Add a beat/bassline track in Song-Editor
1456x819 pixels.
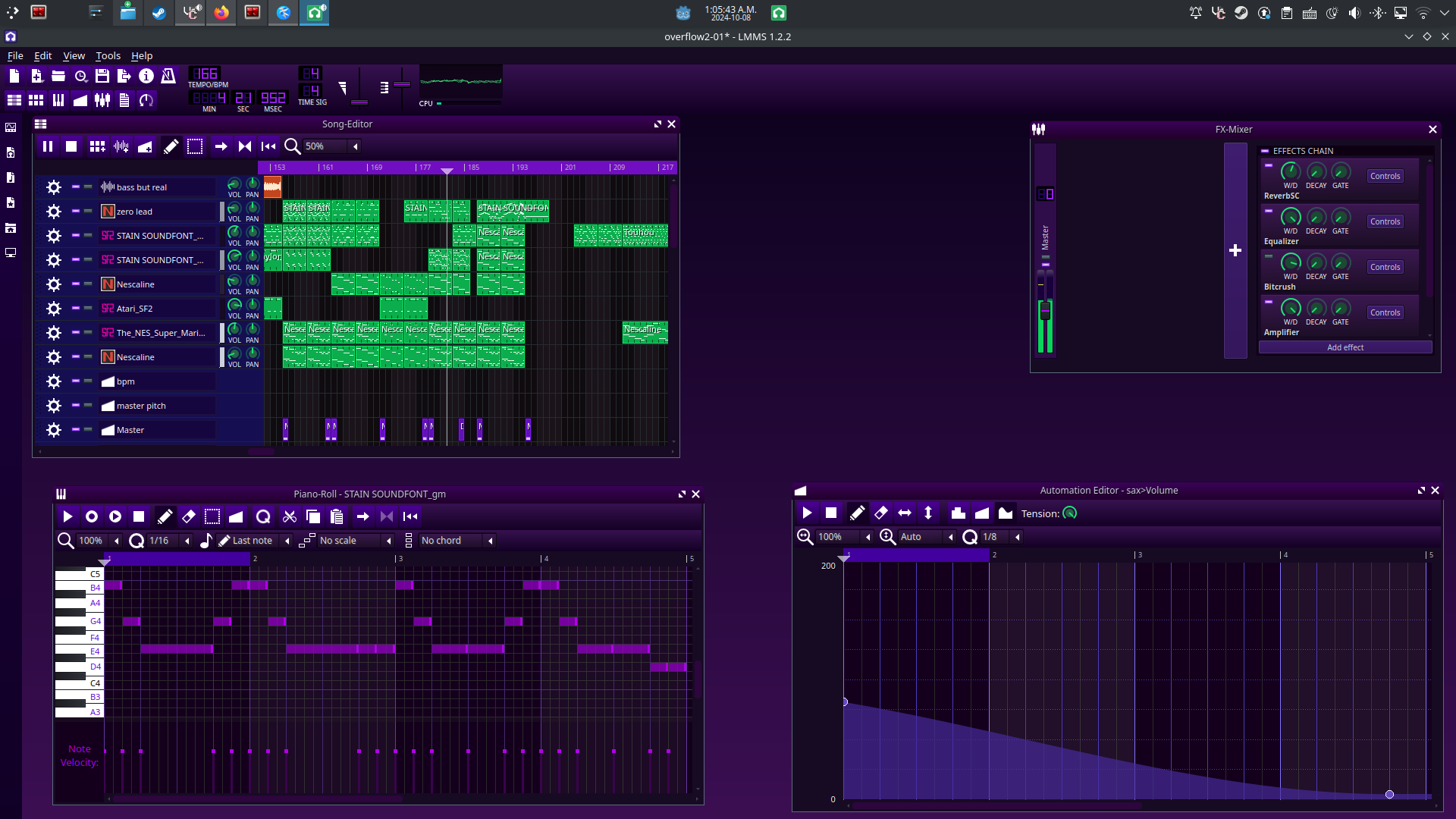(97, 146)
